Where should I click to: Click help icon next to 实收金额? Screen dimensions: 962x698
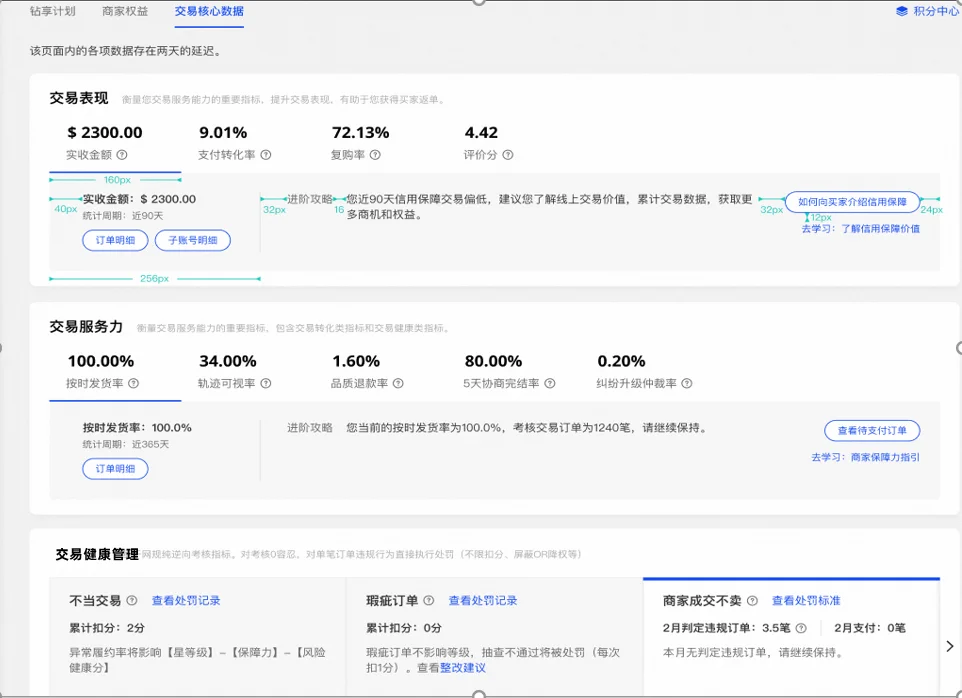(x=122, y=155)
